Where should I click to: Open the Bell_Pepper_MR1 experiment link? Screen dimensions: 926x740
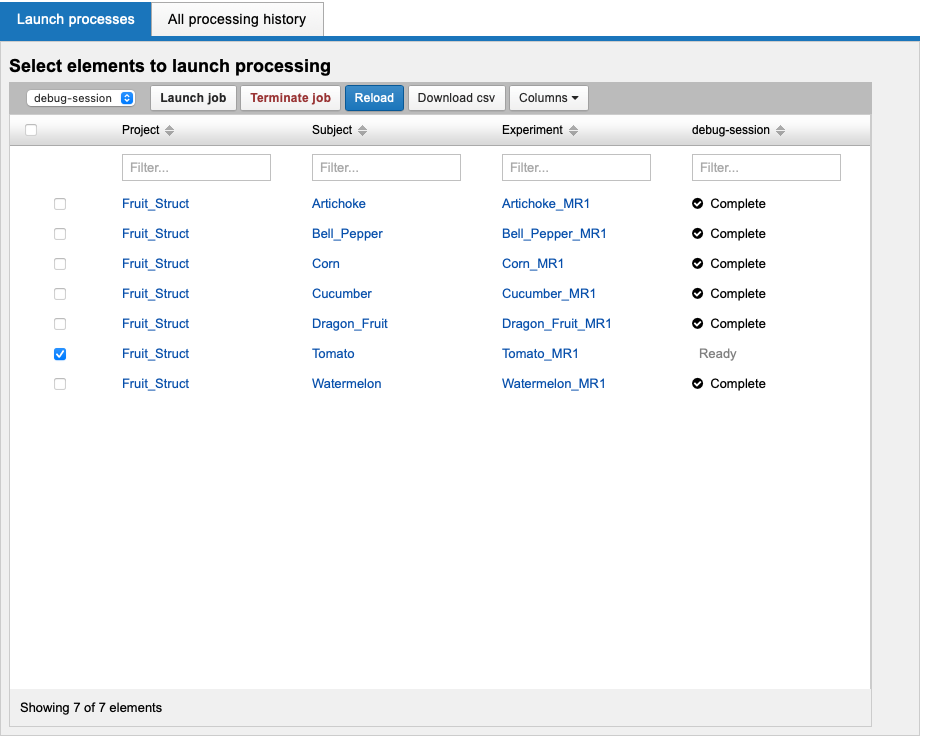pos(554,234)
